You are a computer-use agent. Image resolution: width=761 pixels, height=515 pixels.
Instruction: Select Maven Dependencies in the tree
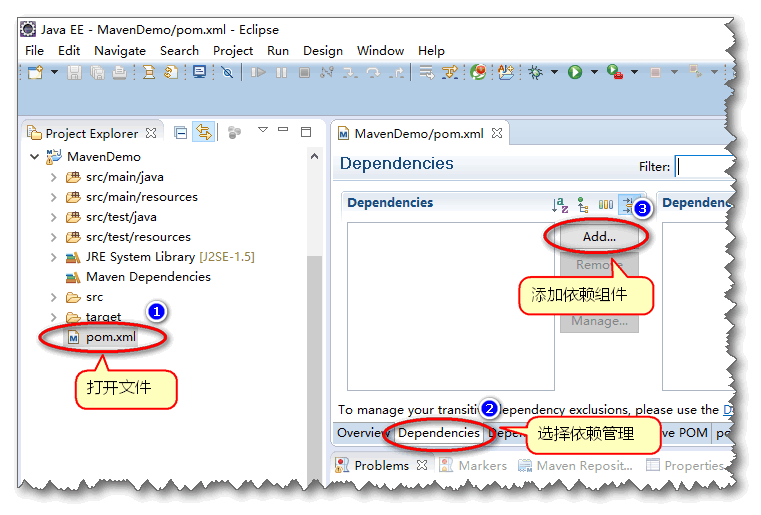coord(138,277)
